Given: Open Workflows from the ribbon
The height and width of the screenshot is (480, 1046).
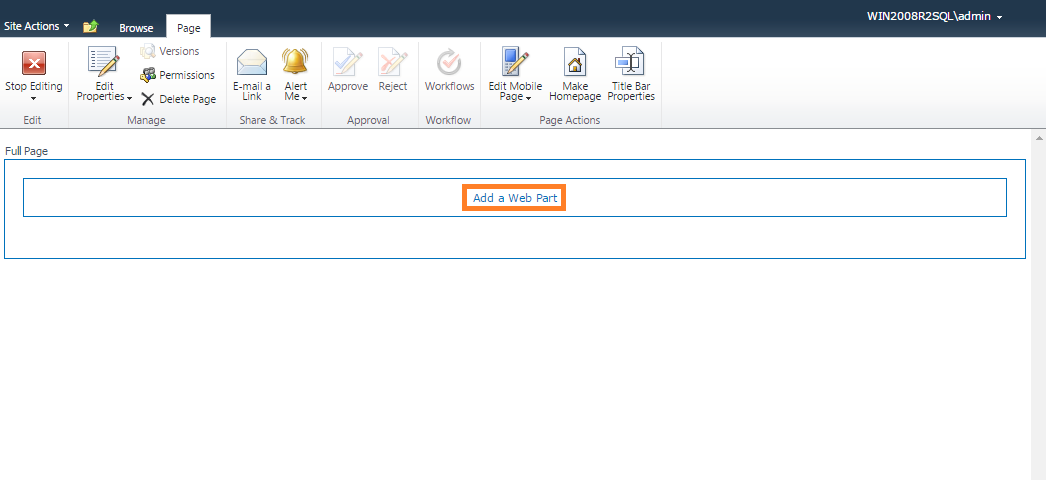Looking at the screenshot, I should (450, 69).
